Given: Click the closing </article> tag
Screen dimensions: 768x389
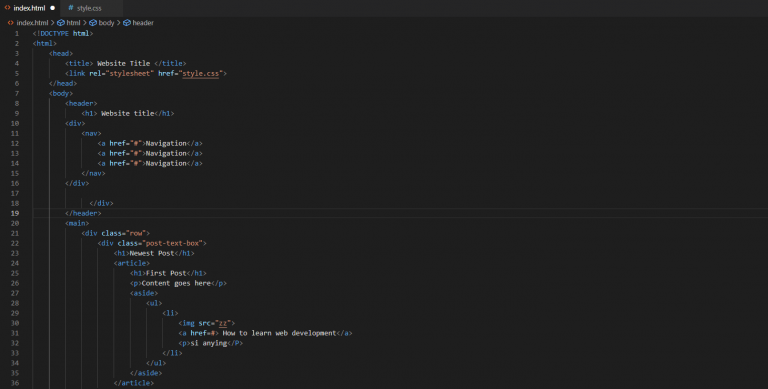Looking at the screenshot, I should coord(134,383).
